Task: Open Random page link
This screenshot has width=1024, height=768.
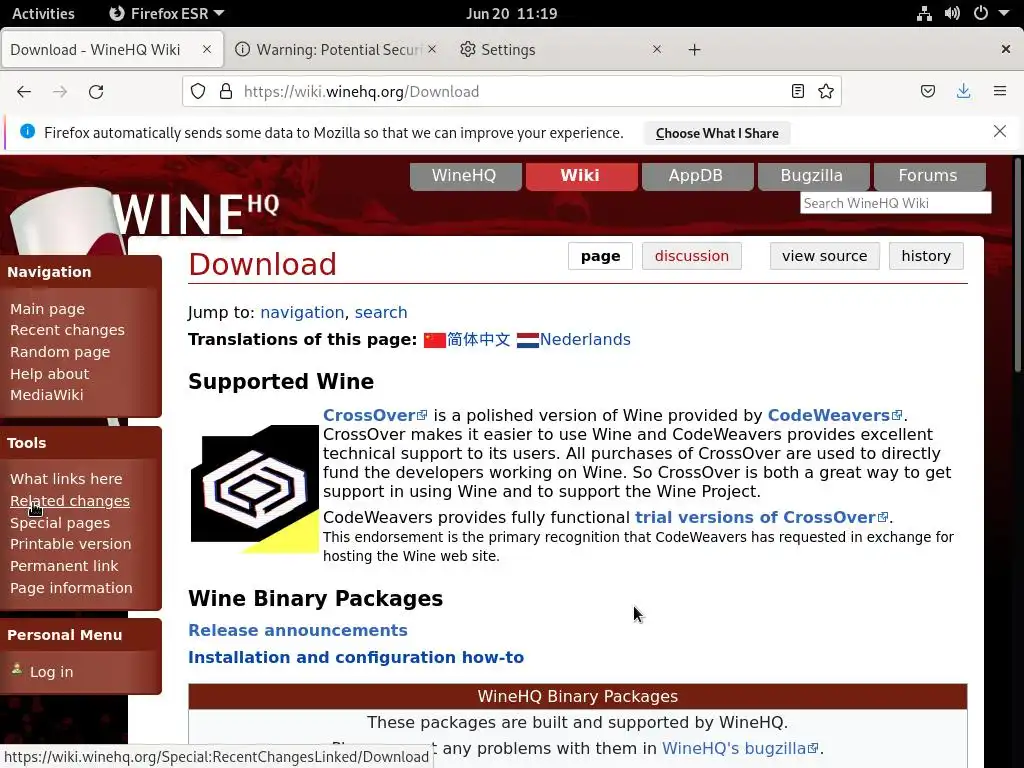Action: click(x=60, y=351)
